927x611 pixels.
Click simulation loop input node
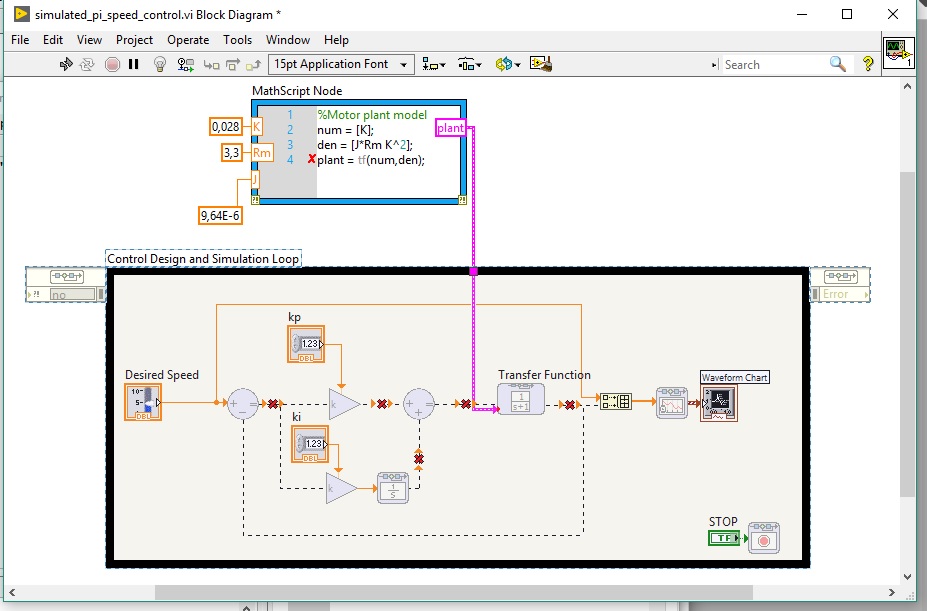click(x=66, y=285)
